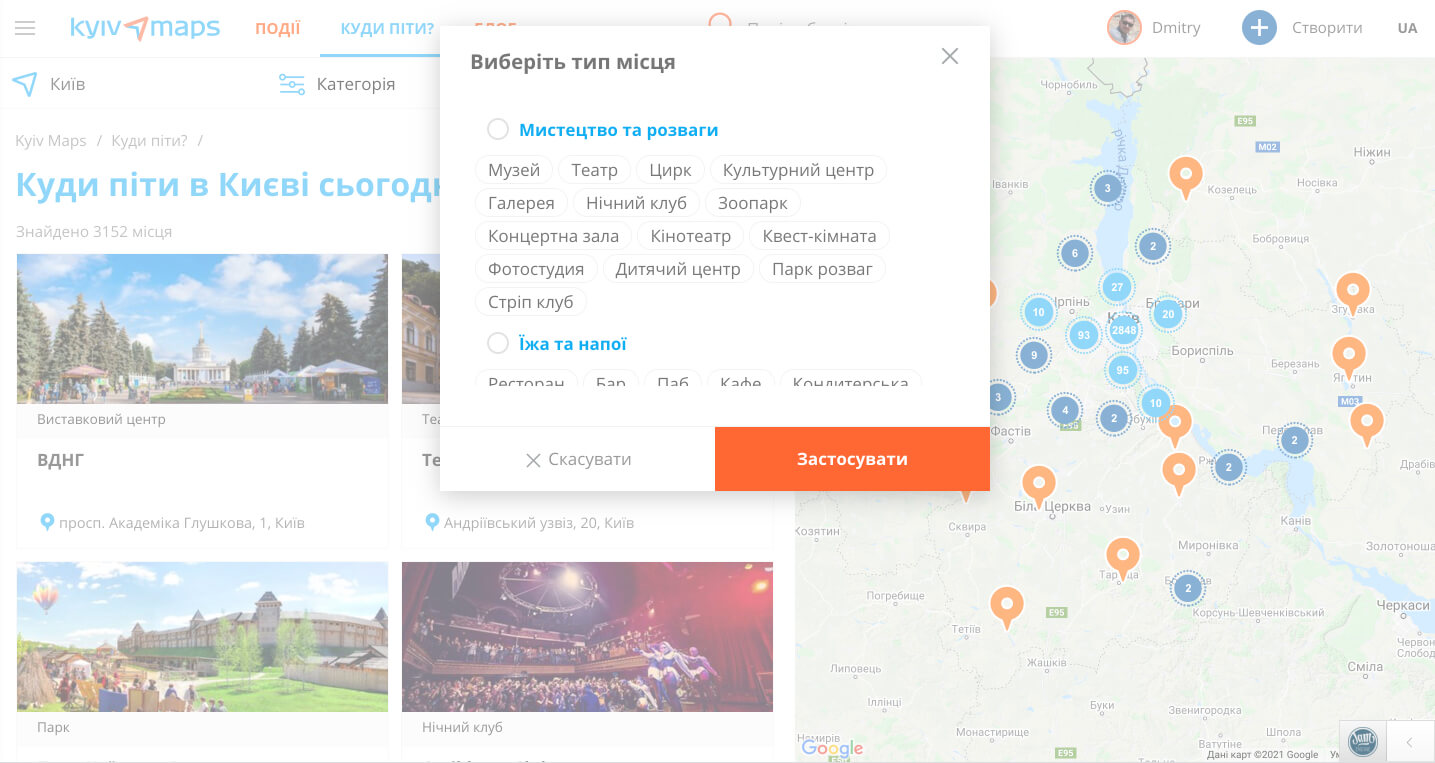The height and width of the screenshot is (763, 1435).
Task: Switch to the Події tab
Action: (x=277, y=28)
